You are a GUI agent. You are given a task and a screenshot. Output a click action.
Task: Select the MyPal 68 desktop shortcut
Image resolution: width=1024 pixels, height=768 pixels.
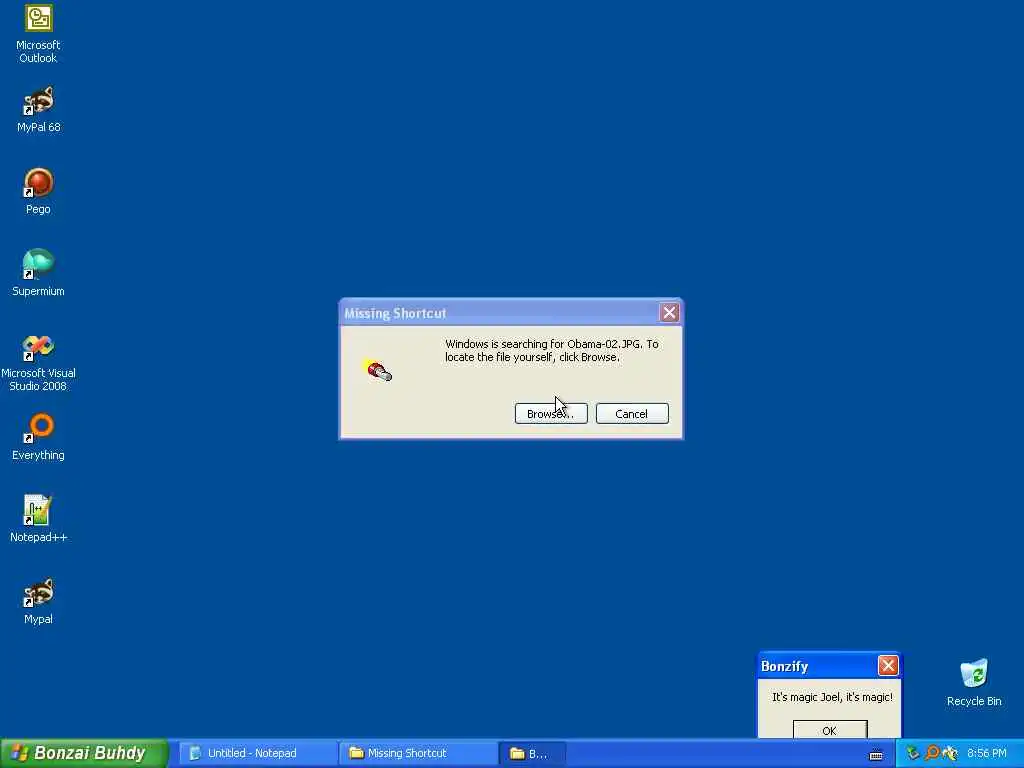coord(39,110)
